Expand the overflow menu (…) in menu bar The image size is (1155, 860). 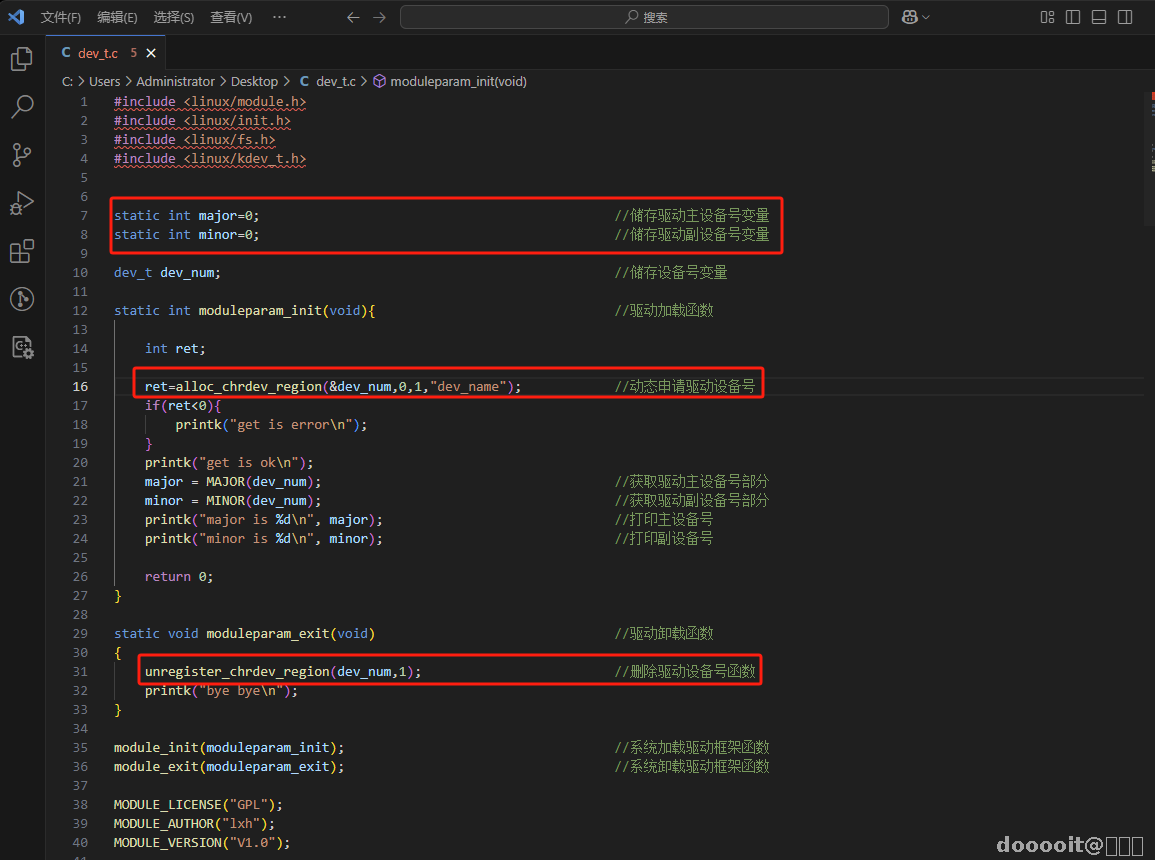point(279,17)
